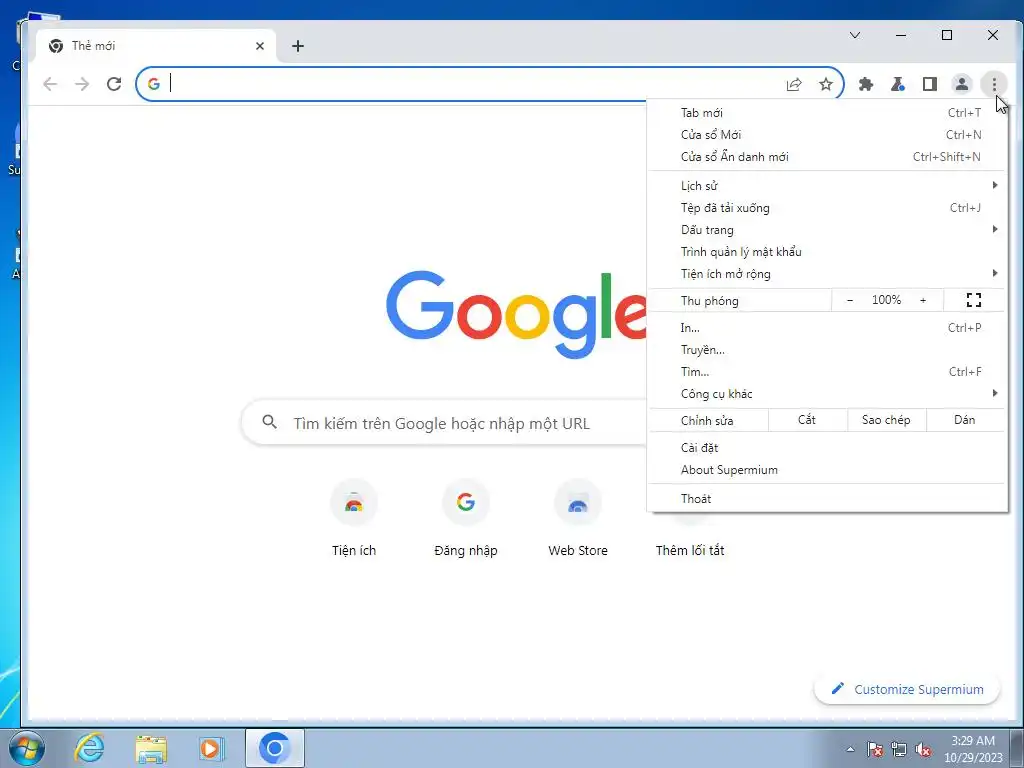Click 'Customize Supermium' button
Image resolution: width=1024 pixels, height=768 pixels.
907,690
